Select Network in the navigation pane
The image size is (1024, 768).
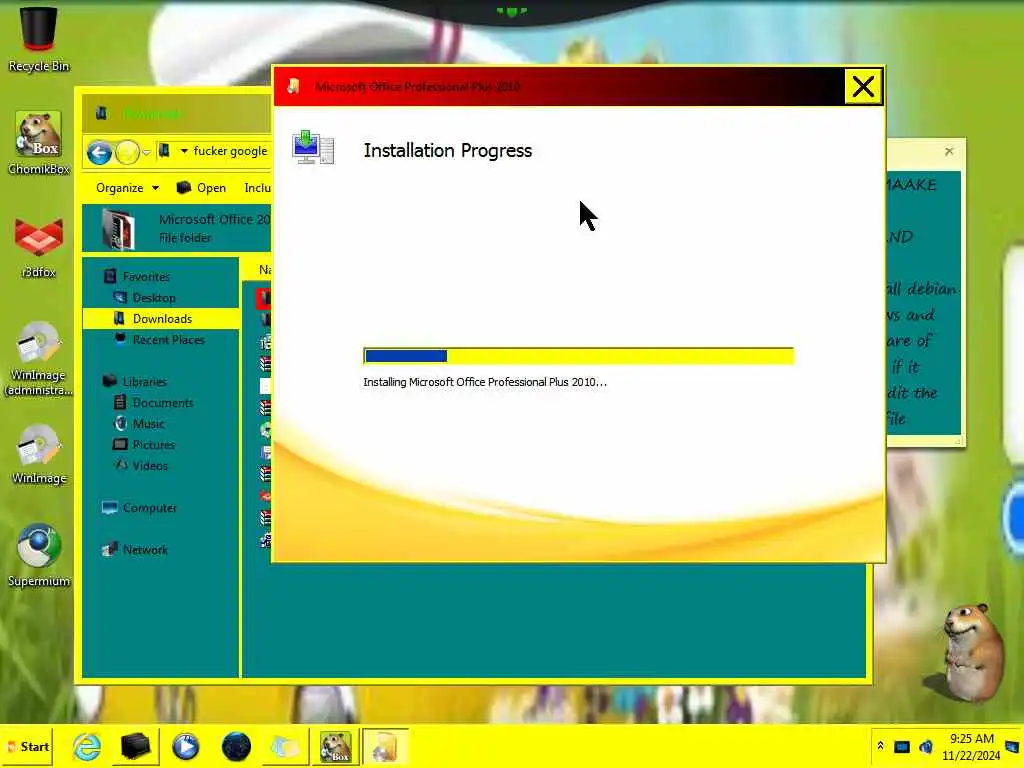coord(135,549)
